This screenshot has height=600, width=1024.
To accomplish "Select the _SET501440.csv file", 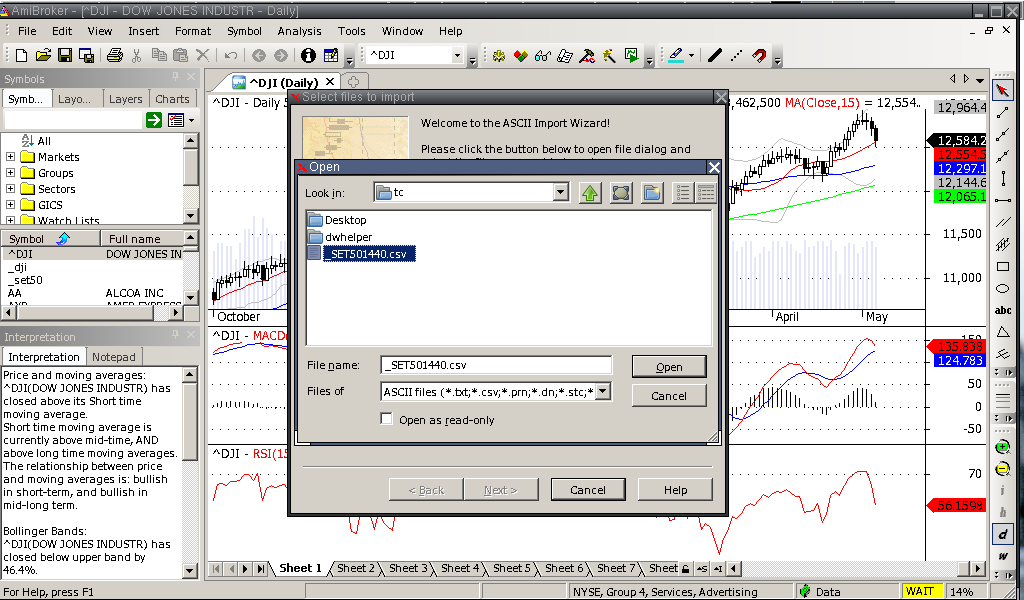I will pos(361,254).
